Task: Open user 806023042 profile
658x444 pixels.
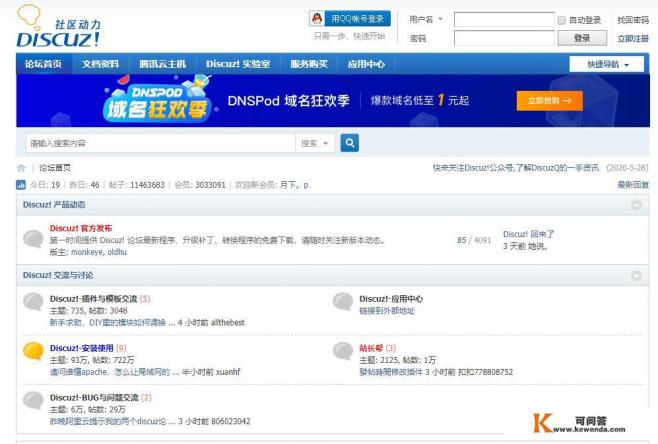Action: pos(231,421)
